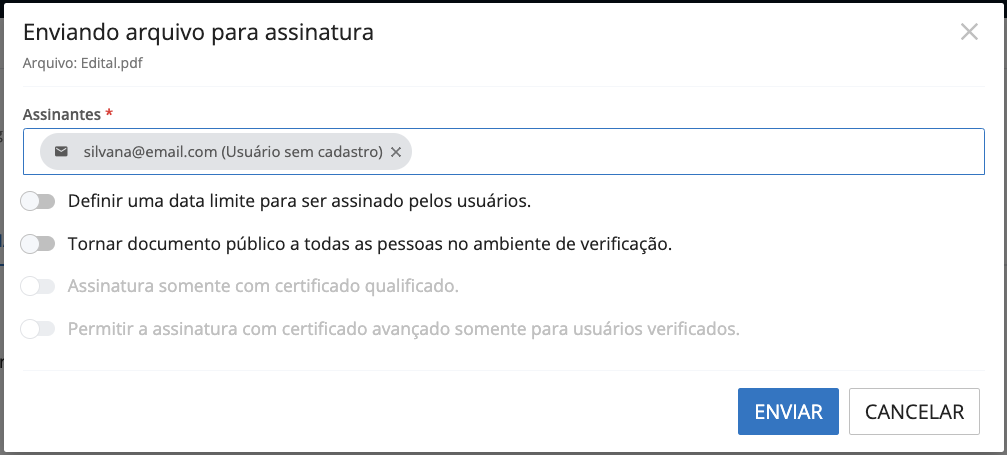Click the 'Tornar documento público' label text
The width and height of the screenshot is (1007, 455).
click(369, 243)
